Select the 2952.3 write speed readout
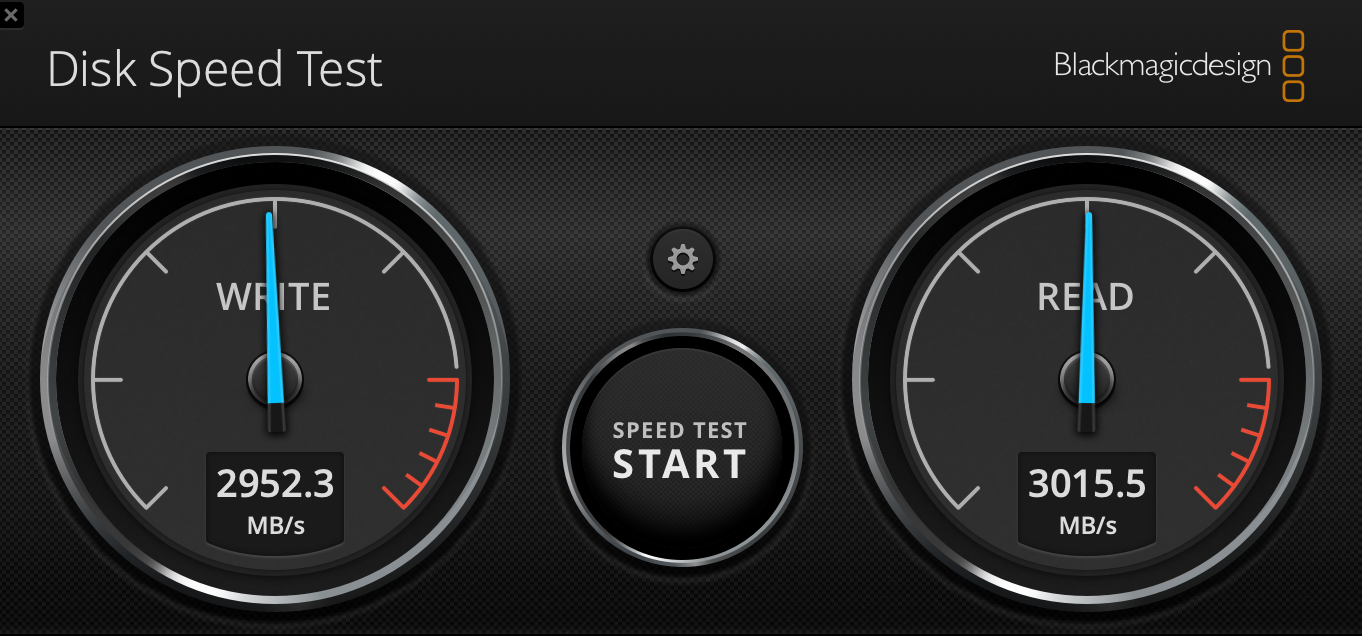This screenshot has height=636, width=1362. click(x=275, y=484)
